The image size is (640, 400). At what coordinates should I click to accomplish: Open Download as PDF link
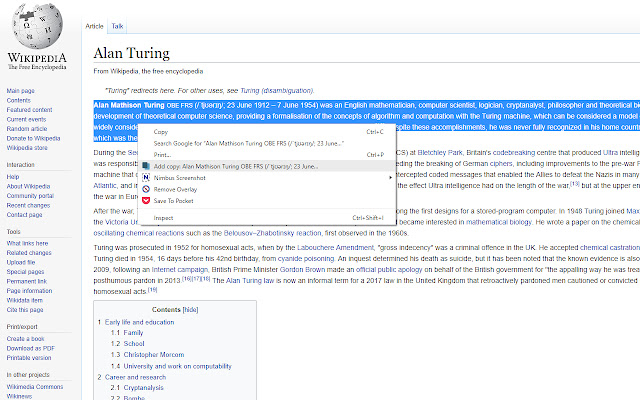[x=31, y=347]
